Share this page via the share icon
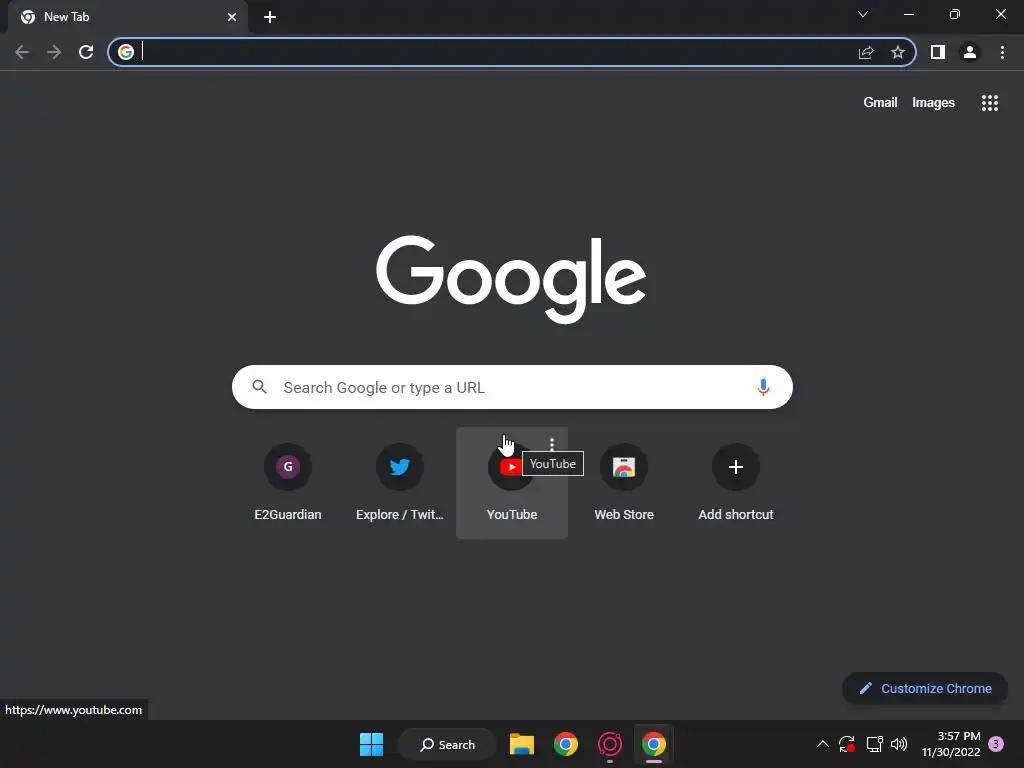The height and width of the screenshot is (768, 1024). coord(866,52)
